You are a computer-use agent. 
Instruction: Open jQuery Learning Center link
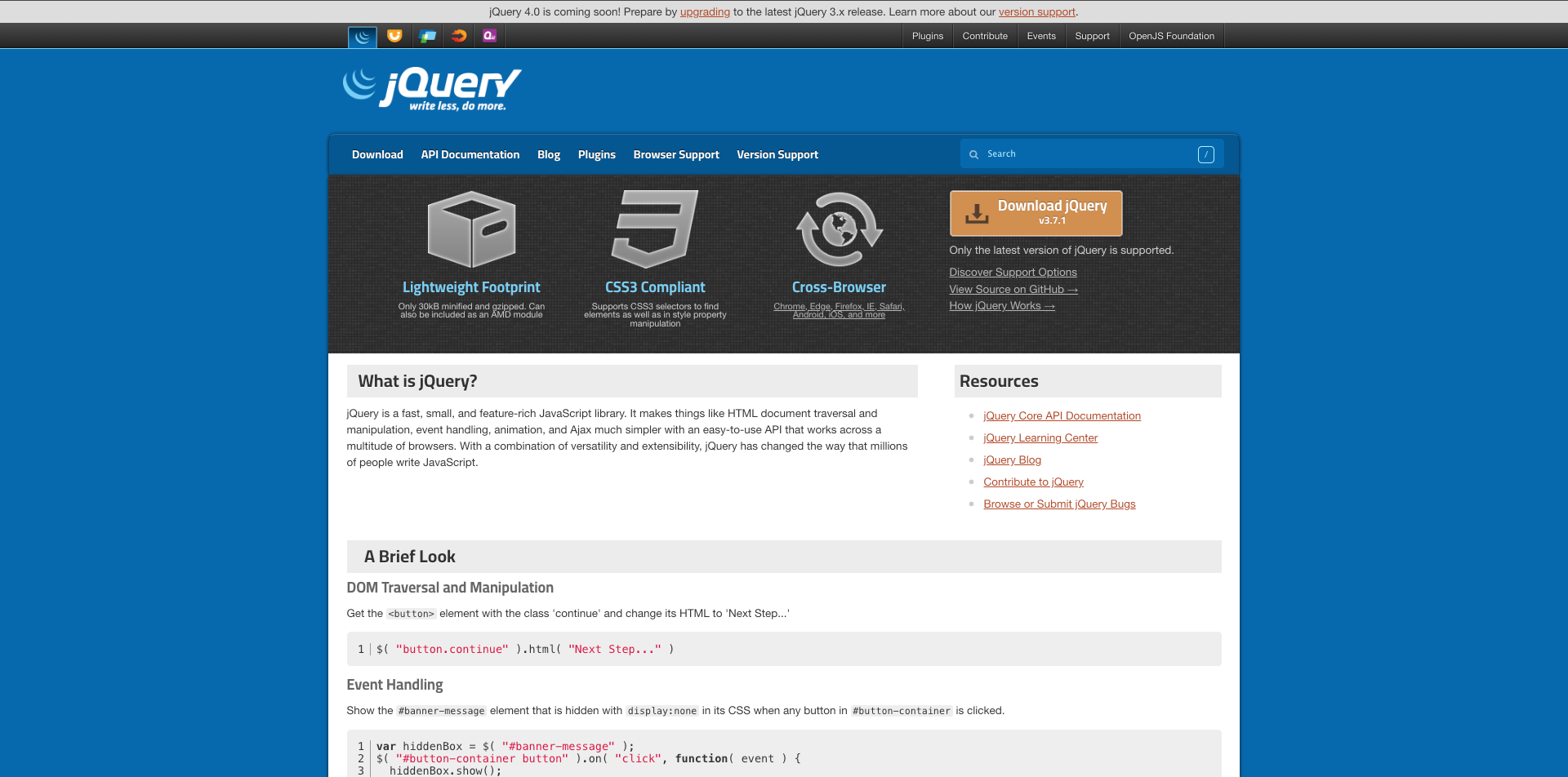tap(1040, 437)
